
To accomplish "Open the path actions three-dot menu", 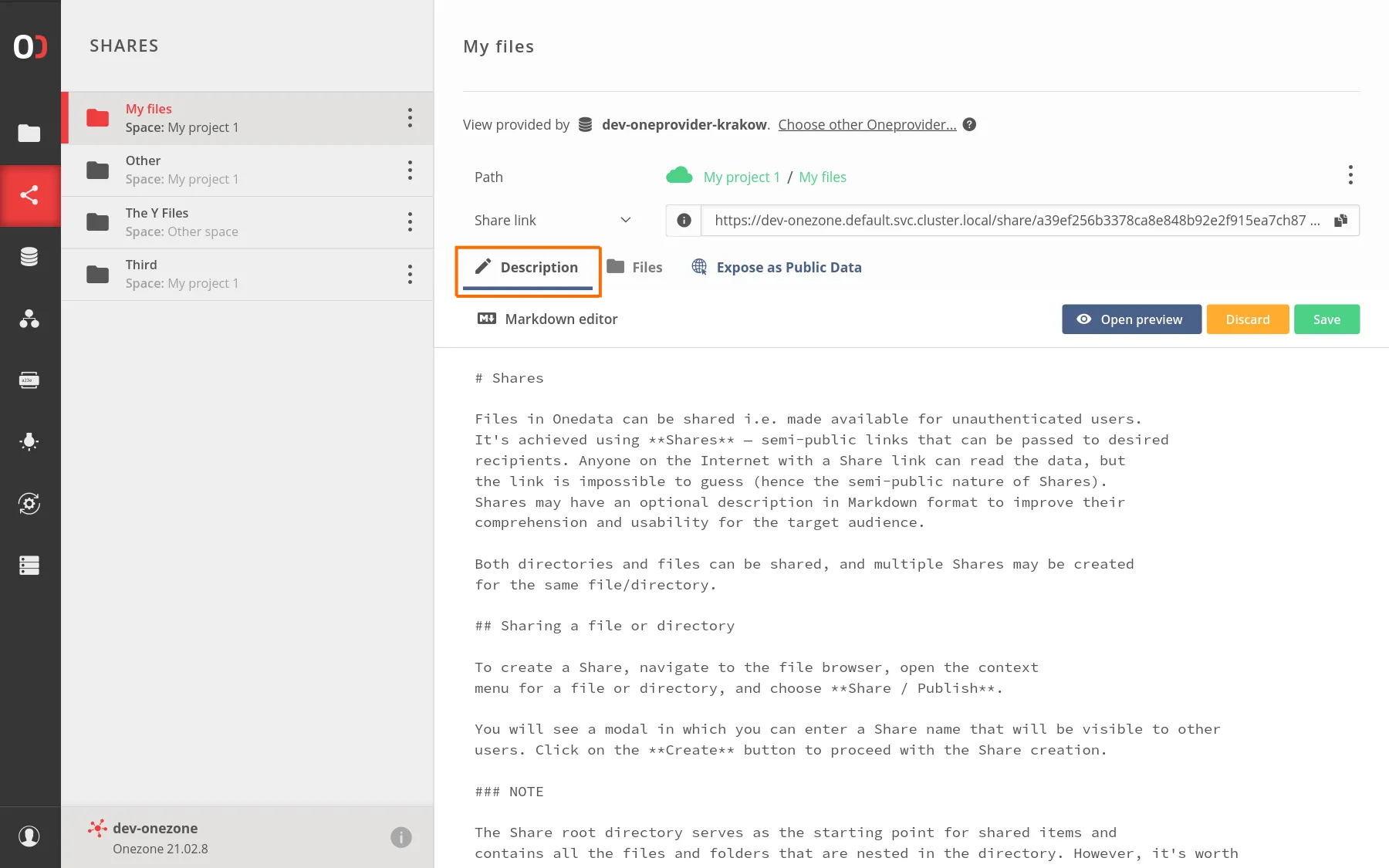I will [1351, 175].
